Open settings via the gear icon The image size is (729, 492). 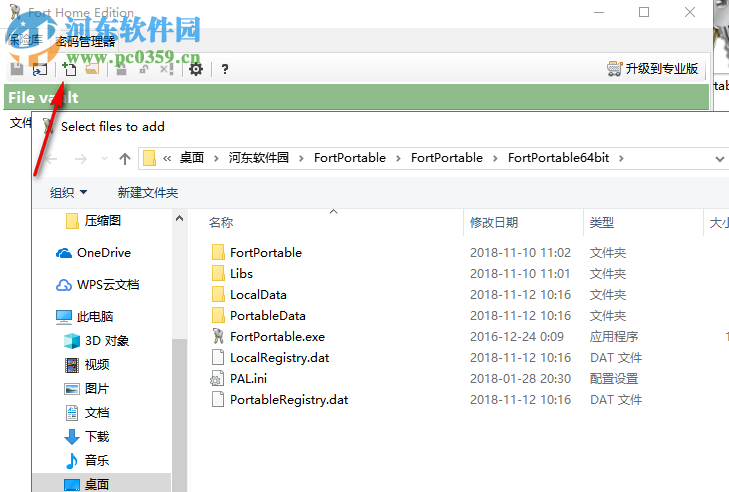coord(196,69)
